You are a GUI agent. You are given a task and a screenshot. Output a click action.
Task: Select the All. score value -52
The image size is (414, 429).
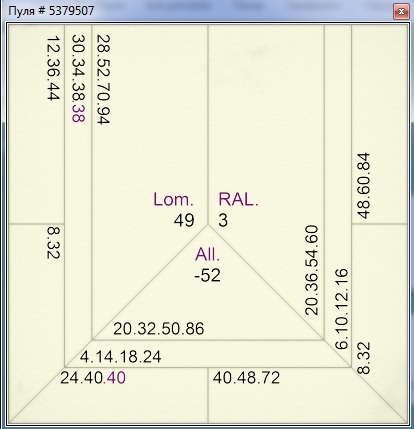[x=208, y=276]
